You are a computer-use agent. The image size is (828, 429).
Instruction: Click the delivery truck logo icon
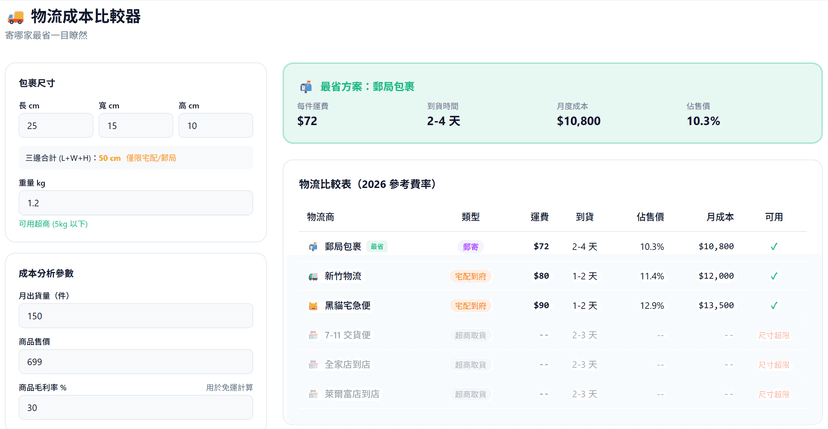tap(16, 17)
